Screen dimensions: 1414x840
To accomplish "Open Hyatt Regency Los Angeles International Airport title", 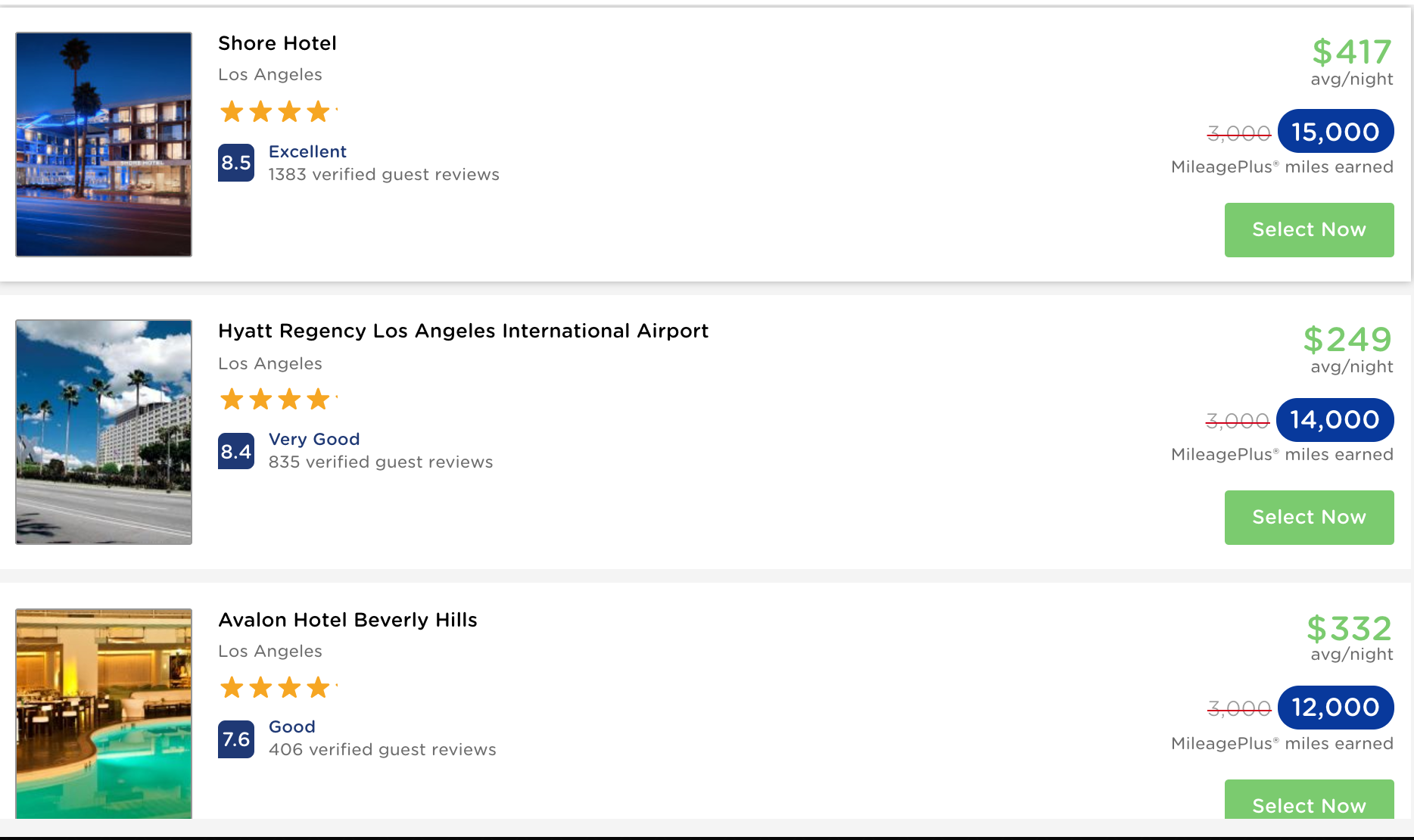I will tap(463, 331).
